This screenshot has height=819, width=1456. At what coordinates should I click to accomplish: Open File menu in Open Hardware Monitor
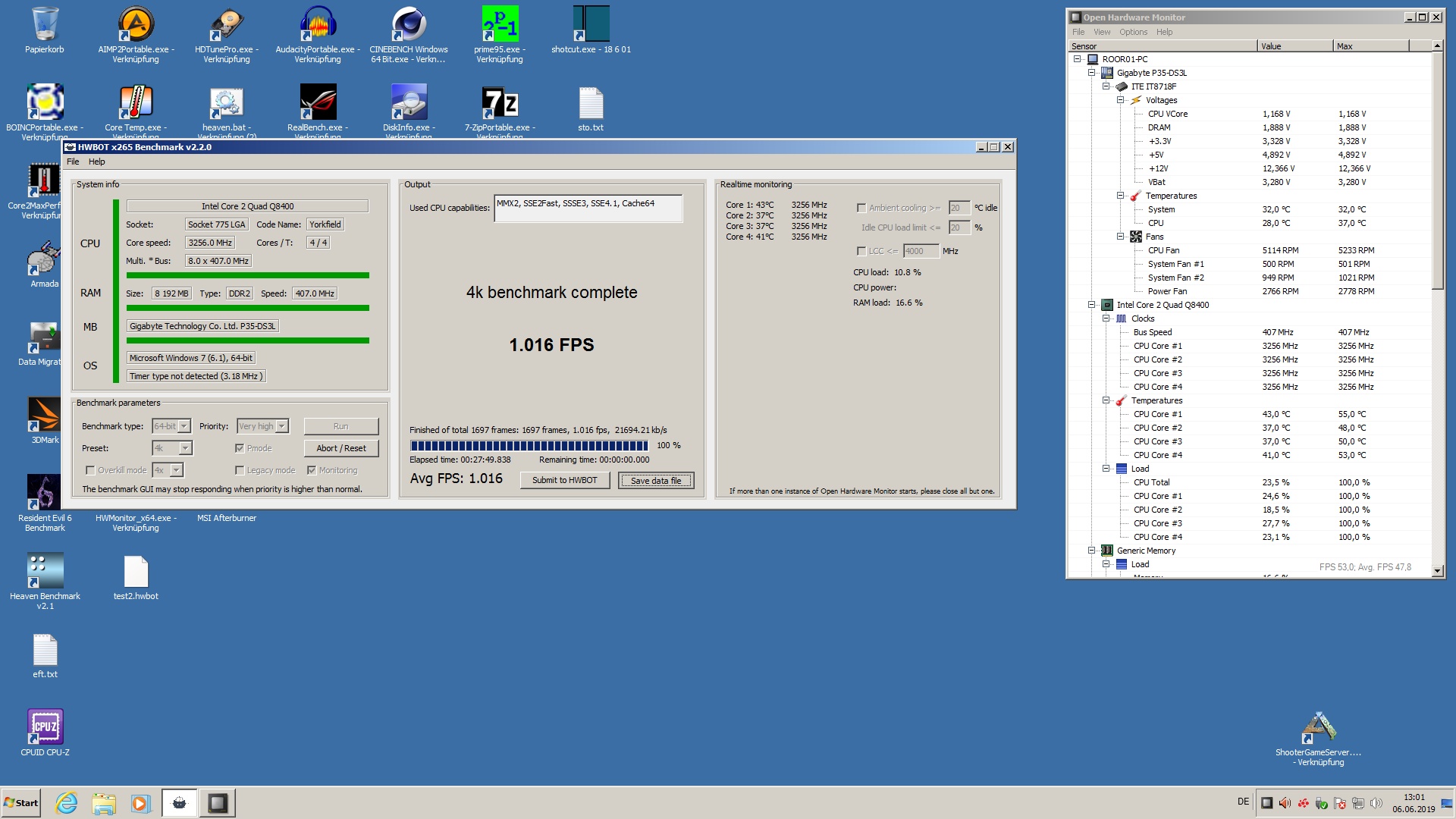pyautogui.click(x=1078, y=32)
